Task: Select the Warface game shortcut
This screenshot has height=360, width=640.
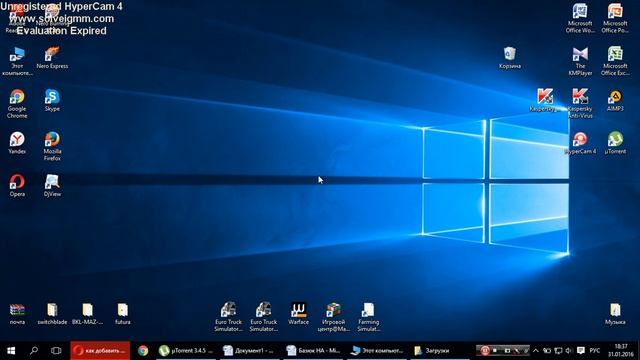Action: coord(298,314)
